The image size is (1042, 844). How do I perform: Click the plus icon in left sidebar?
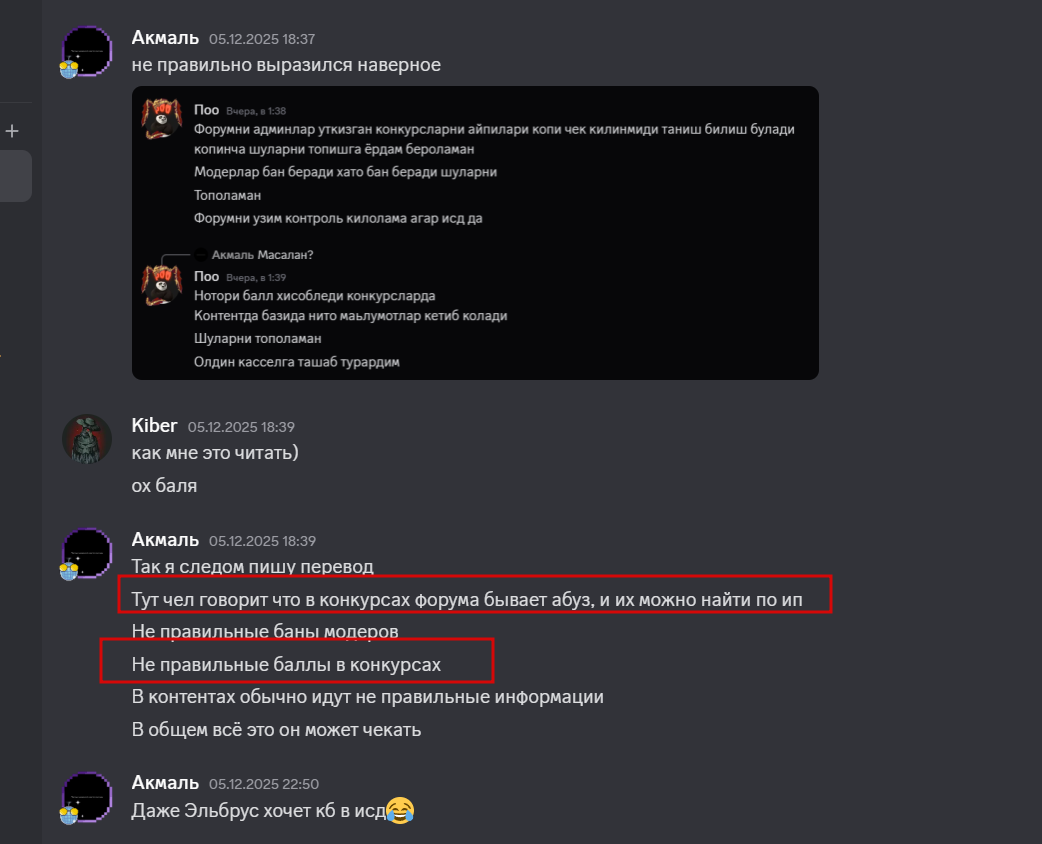tap(12, 131)
